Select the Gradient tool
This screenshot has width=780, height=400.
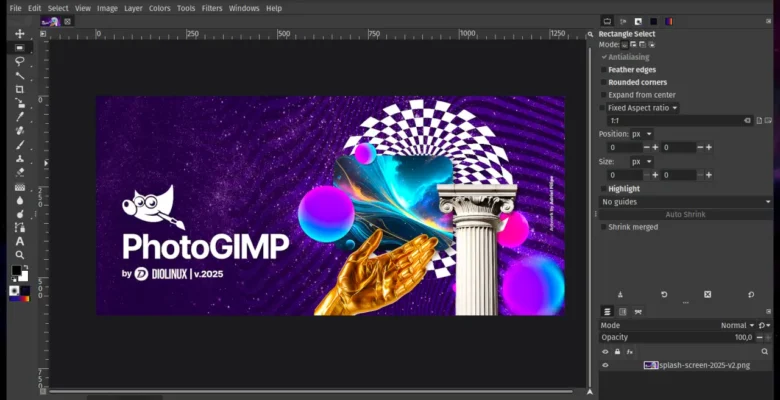pyautogui.click(x=19, y=187)
